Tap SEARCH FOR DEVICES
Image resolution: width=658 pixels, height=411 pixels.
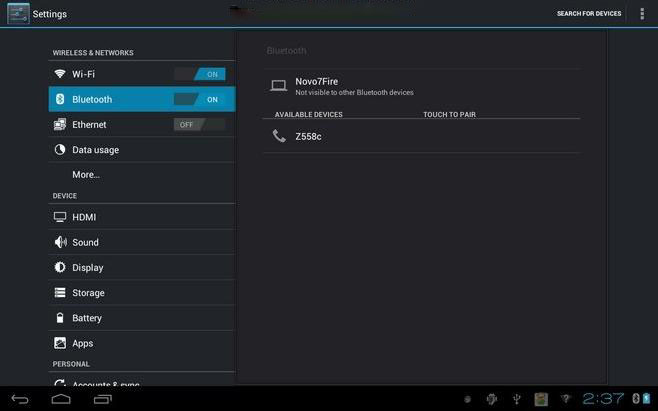pos(589,14)
